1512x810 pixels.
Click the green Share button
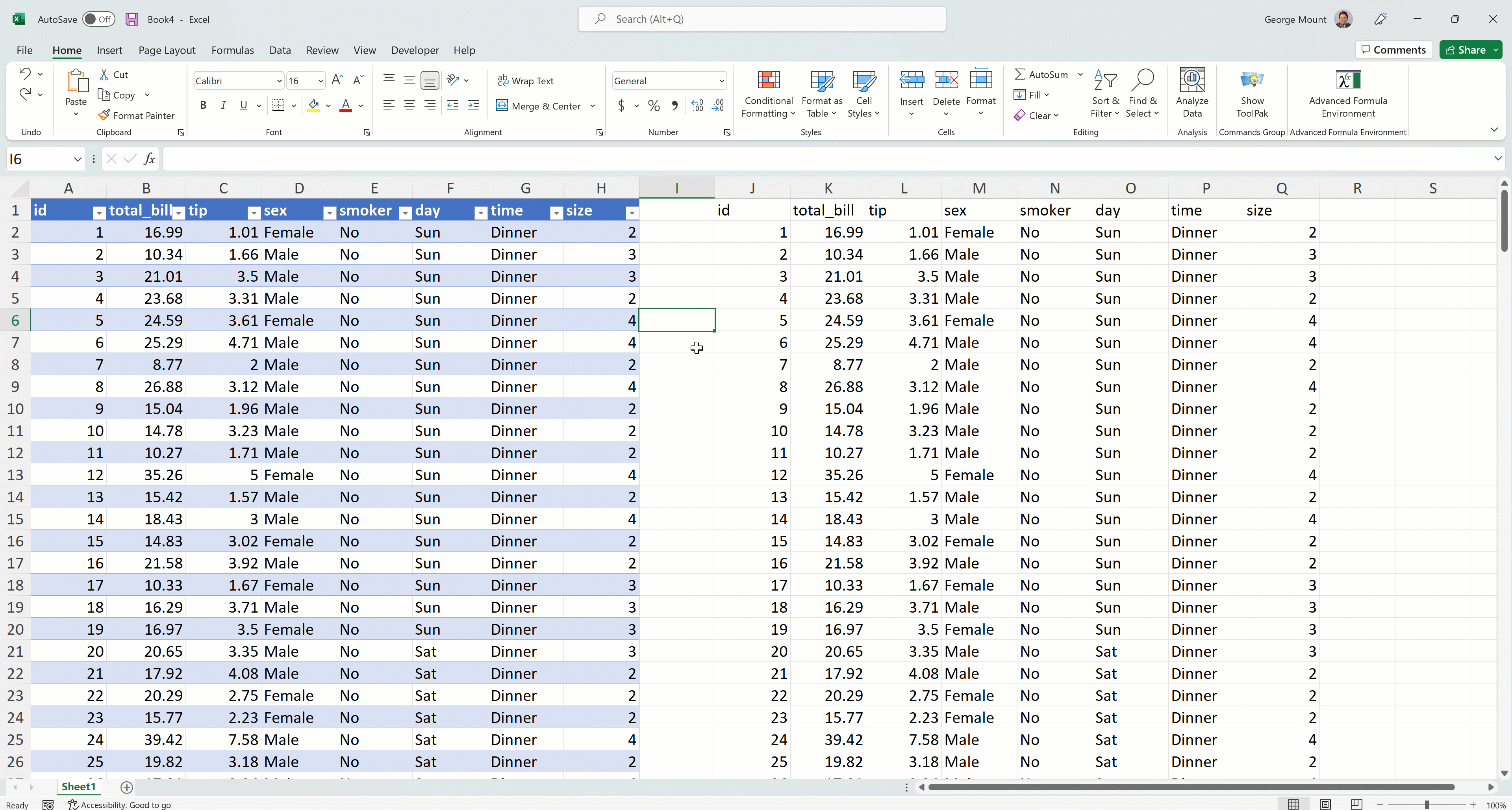tap(1465, 50)
